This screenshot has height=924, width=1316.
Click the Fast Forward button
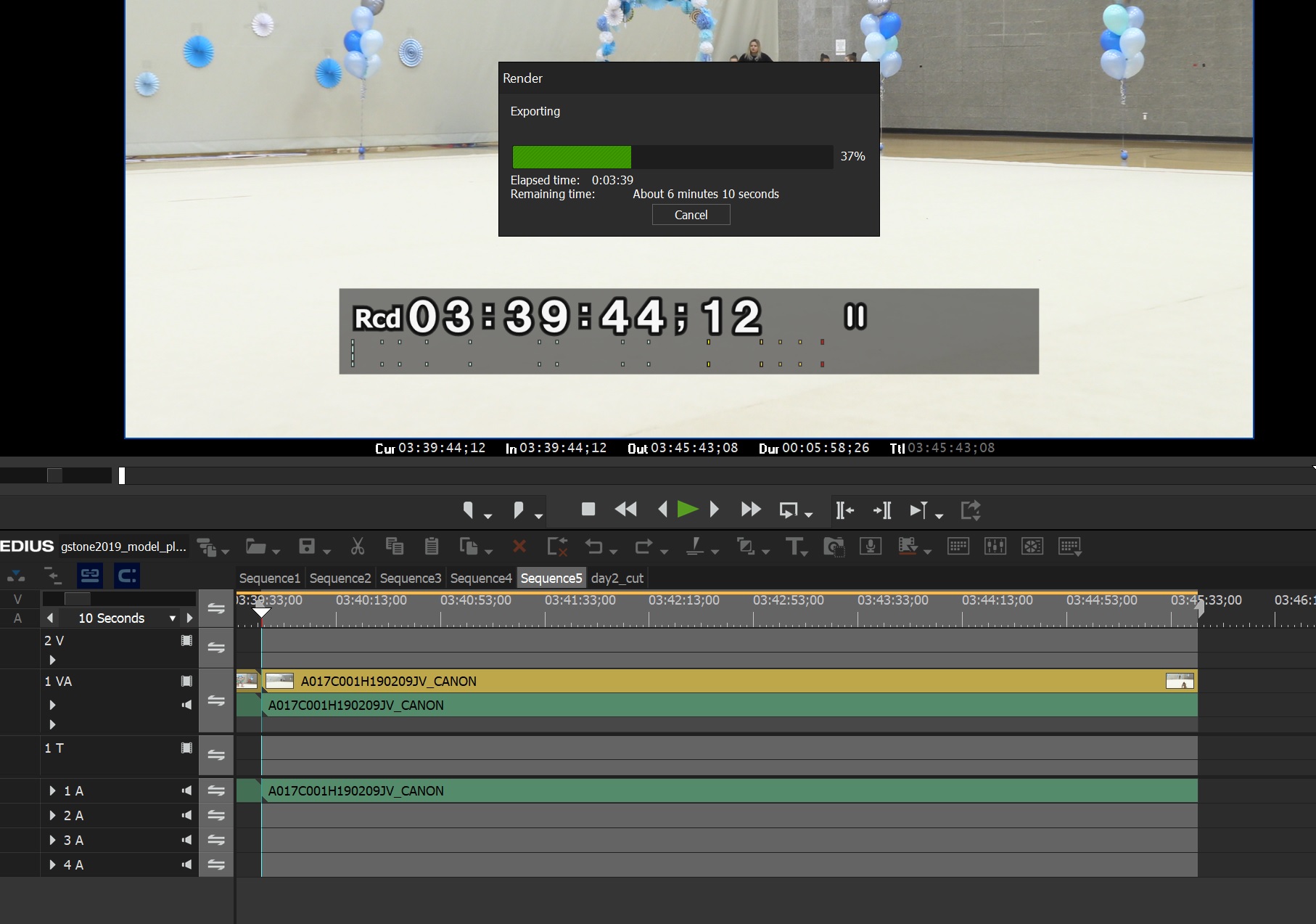click(x=751, y=510)
